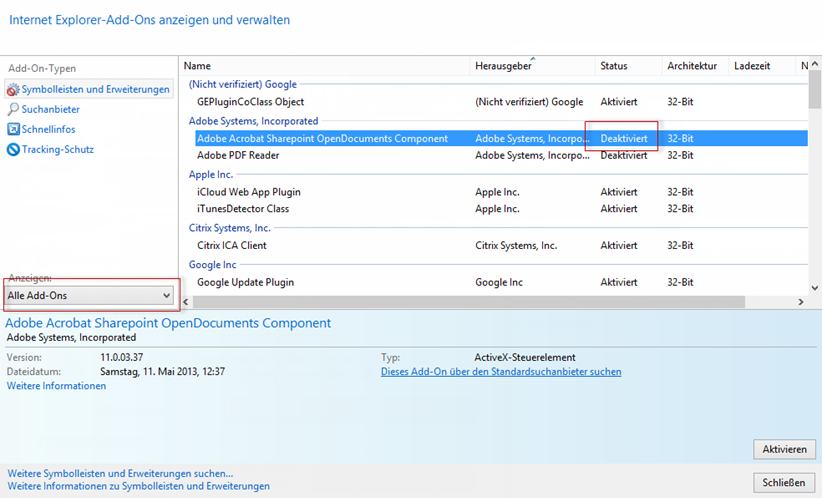
Task: Open Weitere Informationen zu Symbolleisten und Erweiterungen
Action: (x=138, y=486)
